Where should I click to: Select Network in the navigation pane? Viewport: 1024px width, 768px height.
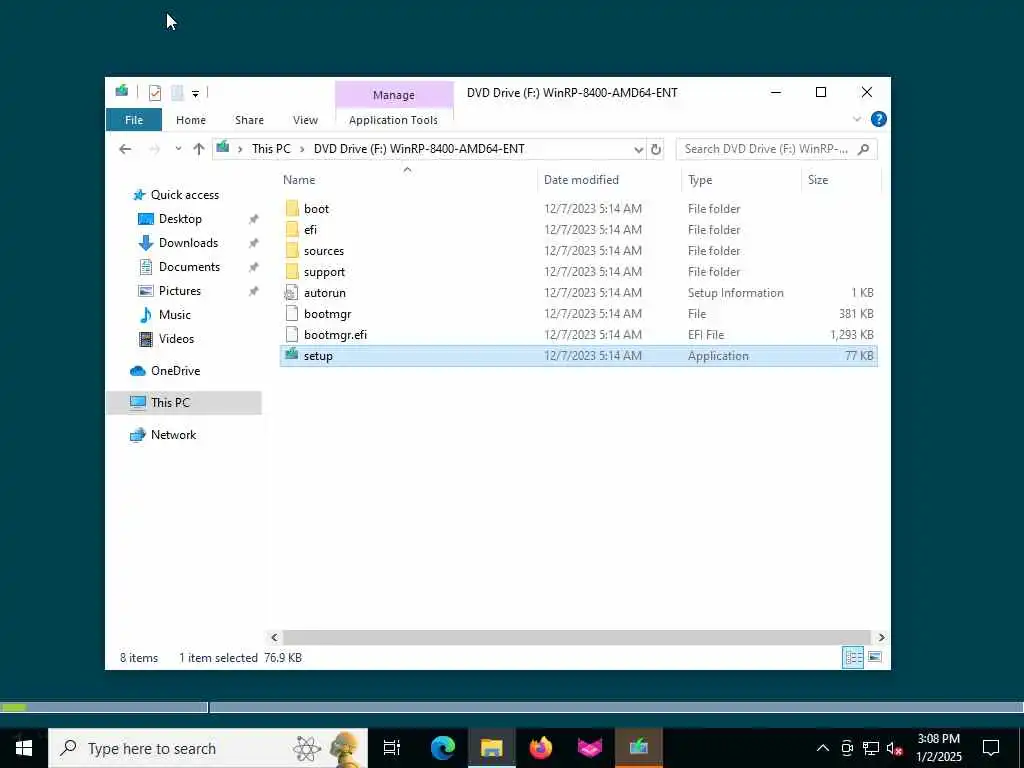click(x=173, y=435)
